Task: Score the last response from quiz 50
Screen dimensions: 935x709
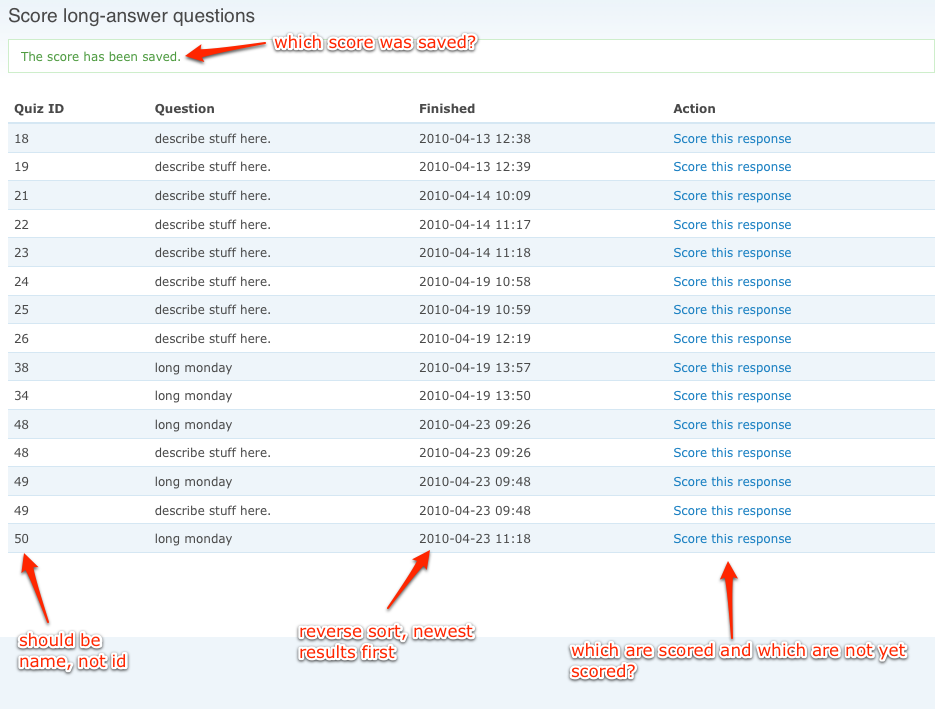Action: 732,538
